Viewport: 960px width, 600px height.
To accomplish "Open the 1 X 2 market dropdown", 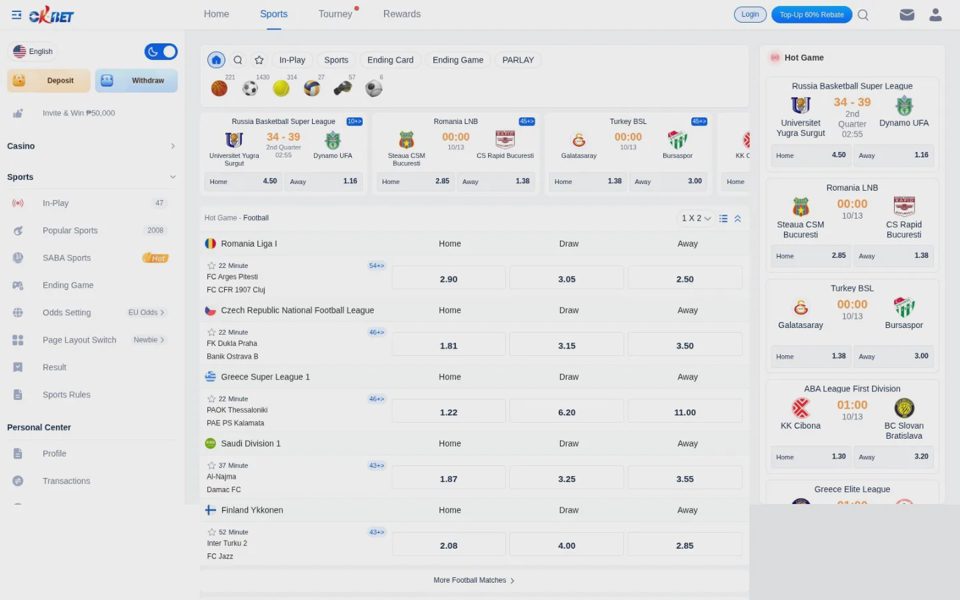I will click(x=696, y=219).
